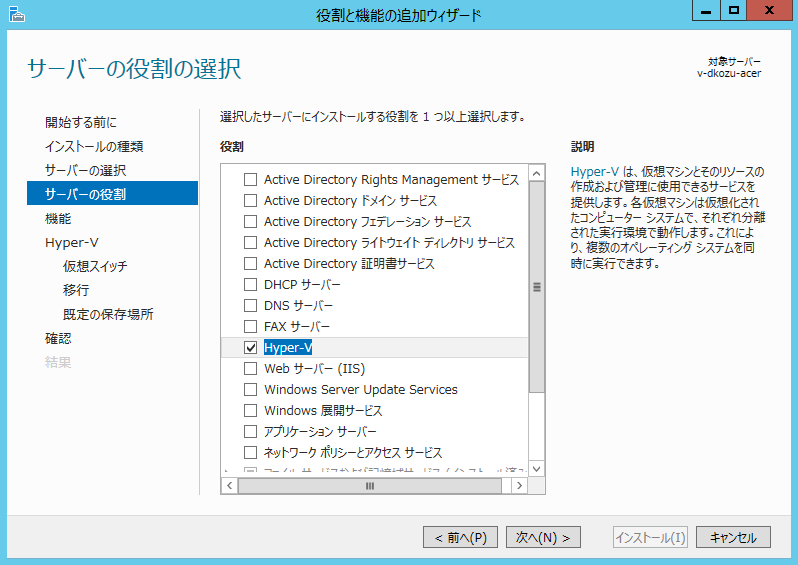Click down arrow of roles list scrollbar

click(x=536, y=468)
